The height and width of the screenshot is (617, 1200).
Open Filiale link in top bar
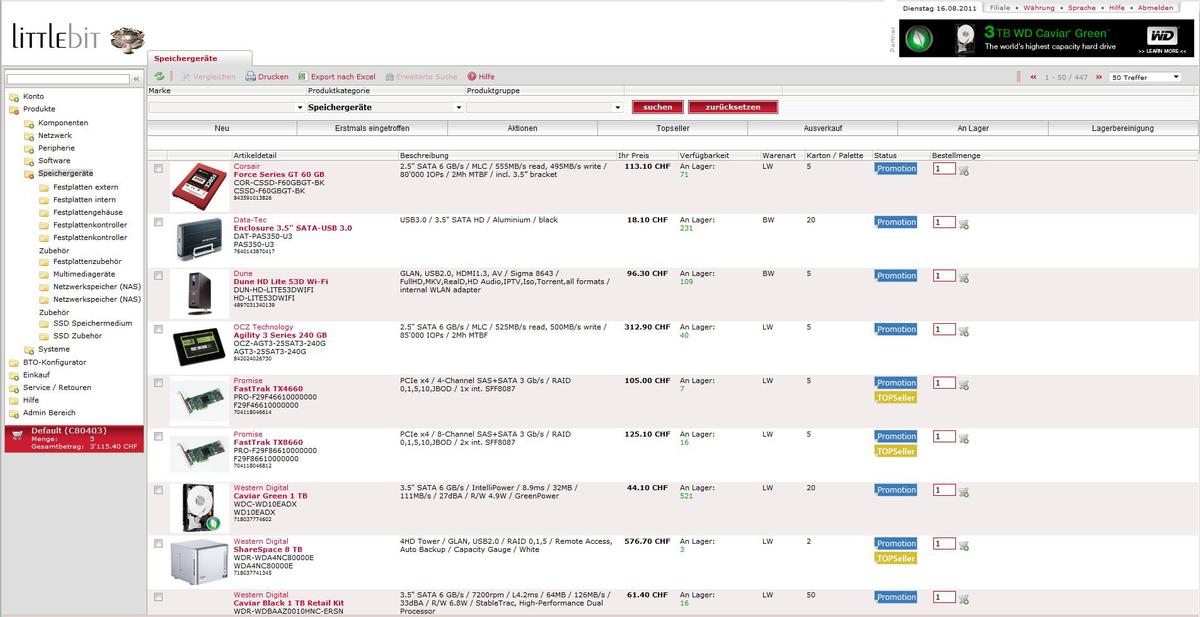point(1000,7)
